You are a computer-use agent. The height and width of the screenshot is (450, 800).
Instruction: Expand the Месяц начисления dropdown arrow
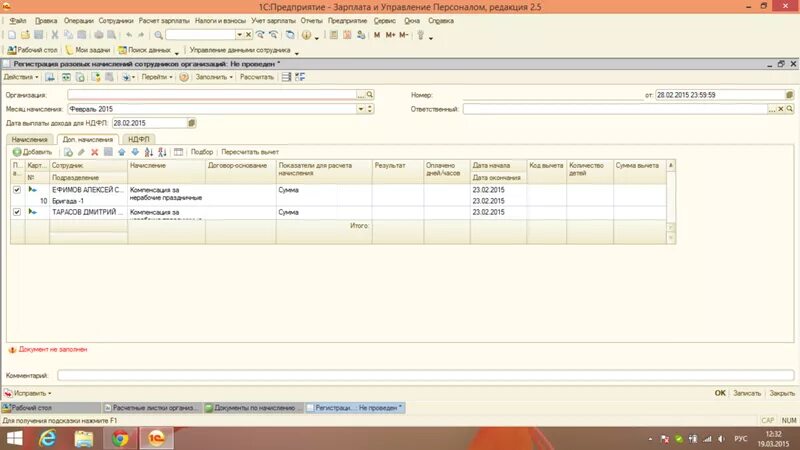coord(361,109)
